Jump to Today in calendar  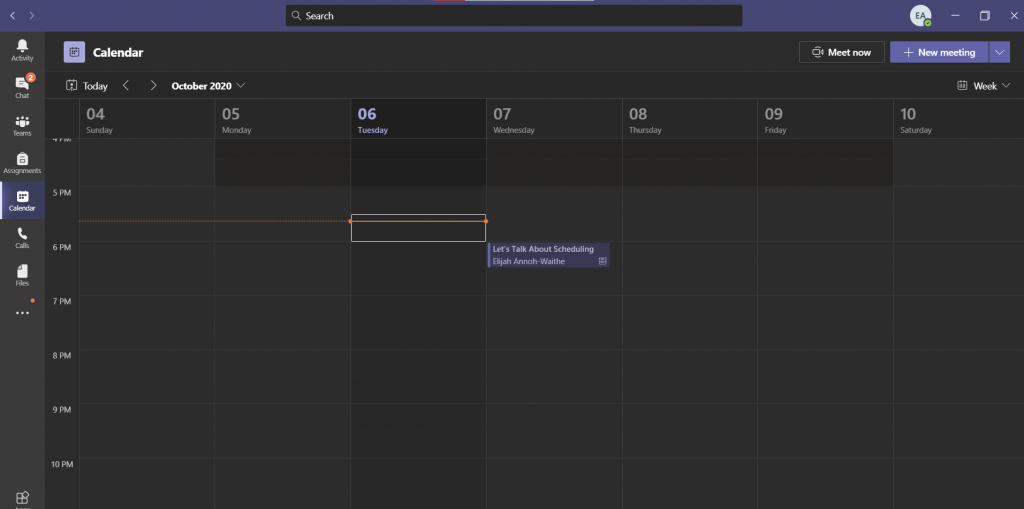point(87,86)
